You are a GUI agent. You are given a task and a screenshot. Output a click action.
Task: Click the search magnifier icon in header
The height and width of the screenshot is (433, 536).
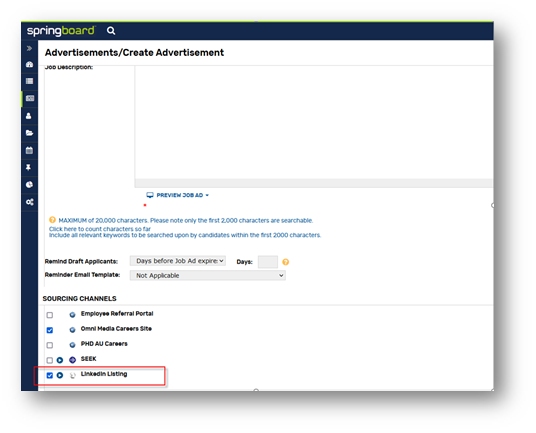pos(111,31)
